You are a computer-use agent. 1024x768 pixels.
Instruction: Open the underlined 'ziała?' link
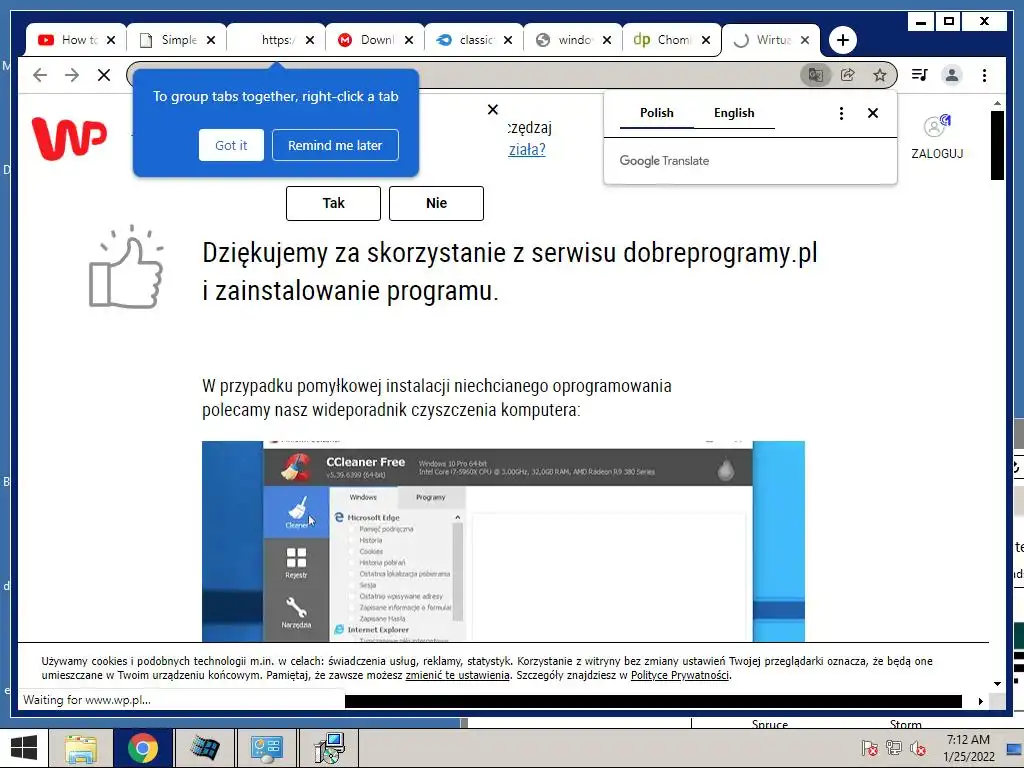(527, 150)
